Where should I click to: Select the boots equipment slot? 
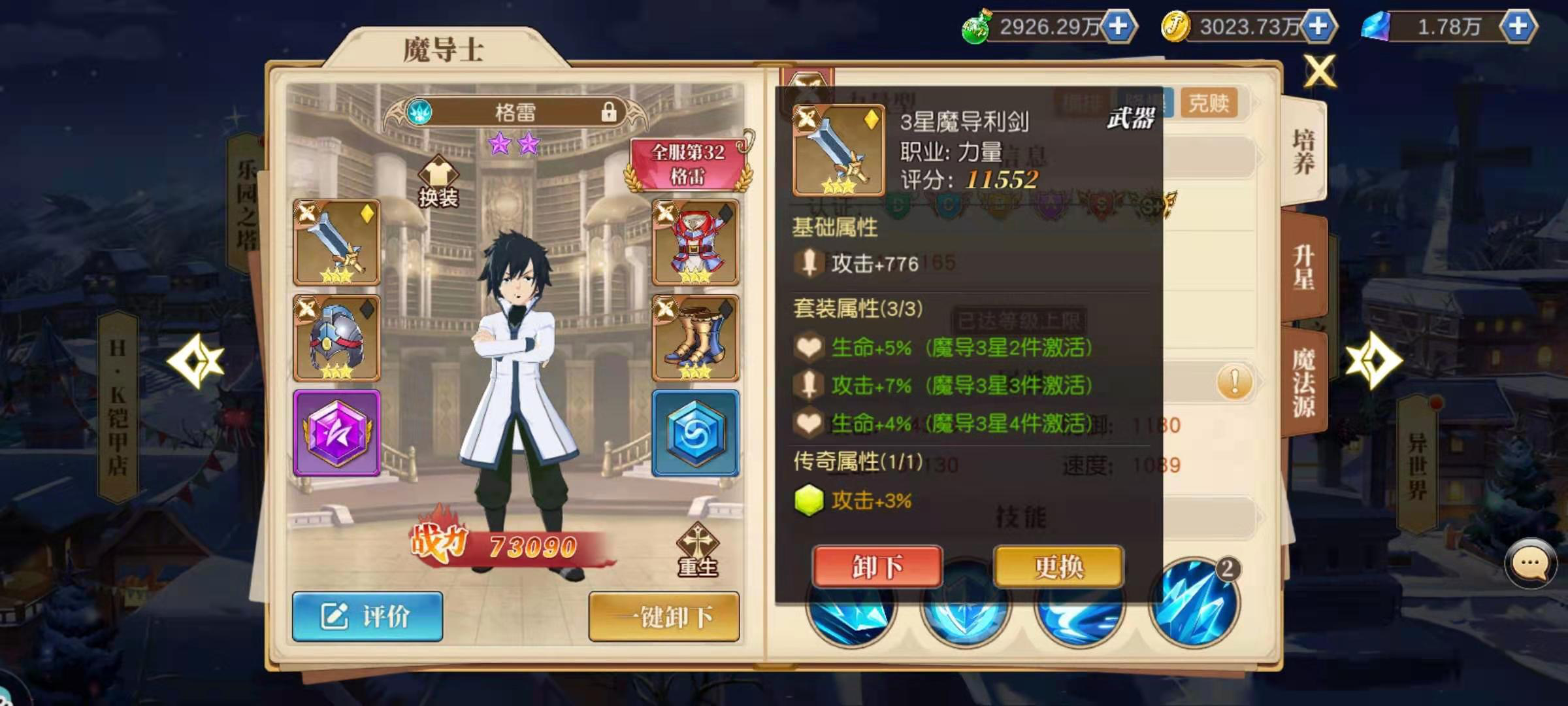(695, 338)
